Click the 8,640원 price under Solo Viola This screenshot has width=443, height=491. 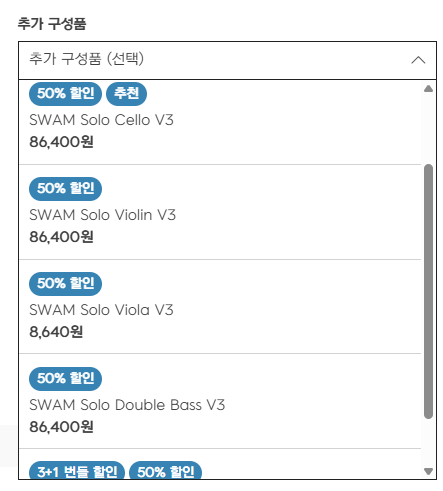[x=56, y=332]
